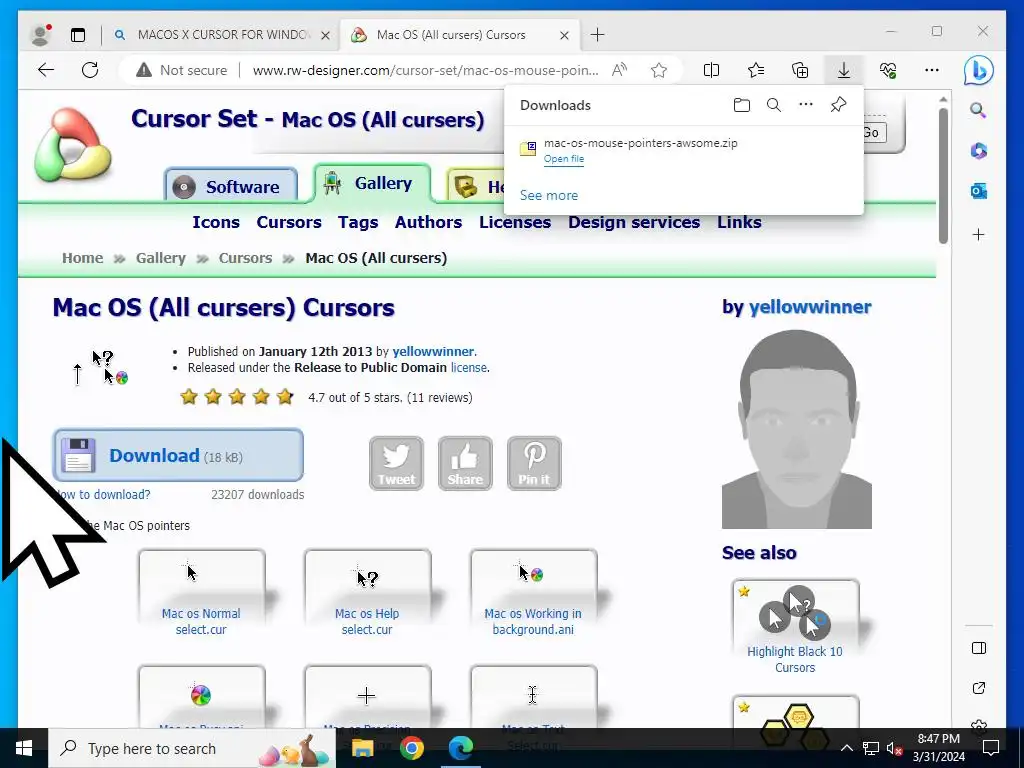Viewport: 1024px width, 768px height.
Task: Open Microsoft 365 sidebar icon
Action: click(x=978, y=151)
